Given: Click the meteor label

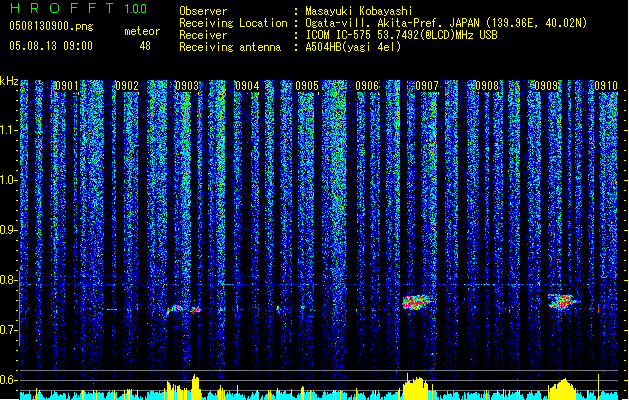Looking at the screenshot, I should pos(142,31).
